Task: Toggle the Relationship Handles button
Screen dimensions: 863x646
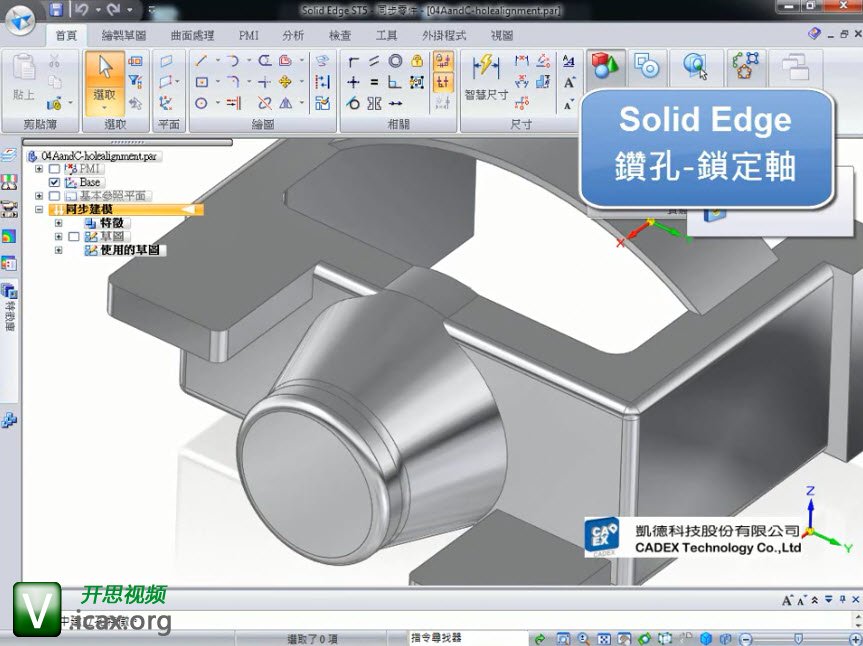Action: point(443,83)
